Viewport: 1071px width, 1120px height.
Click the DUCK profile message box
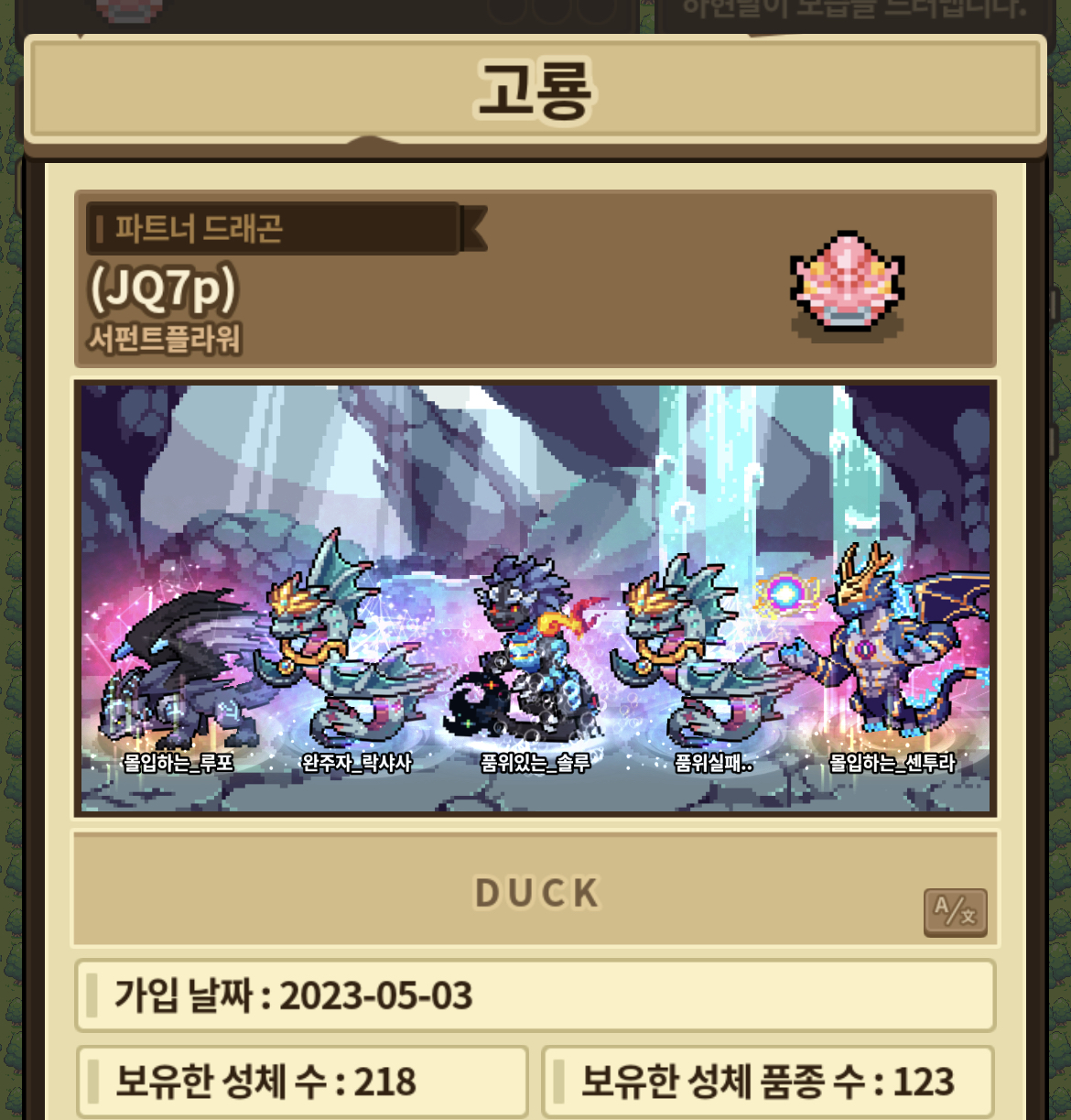tap(535, 890)
